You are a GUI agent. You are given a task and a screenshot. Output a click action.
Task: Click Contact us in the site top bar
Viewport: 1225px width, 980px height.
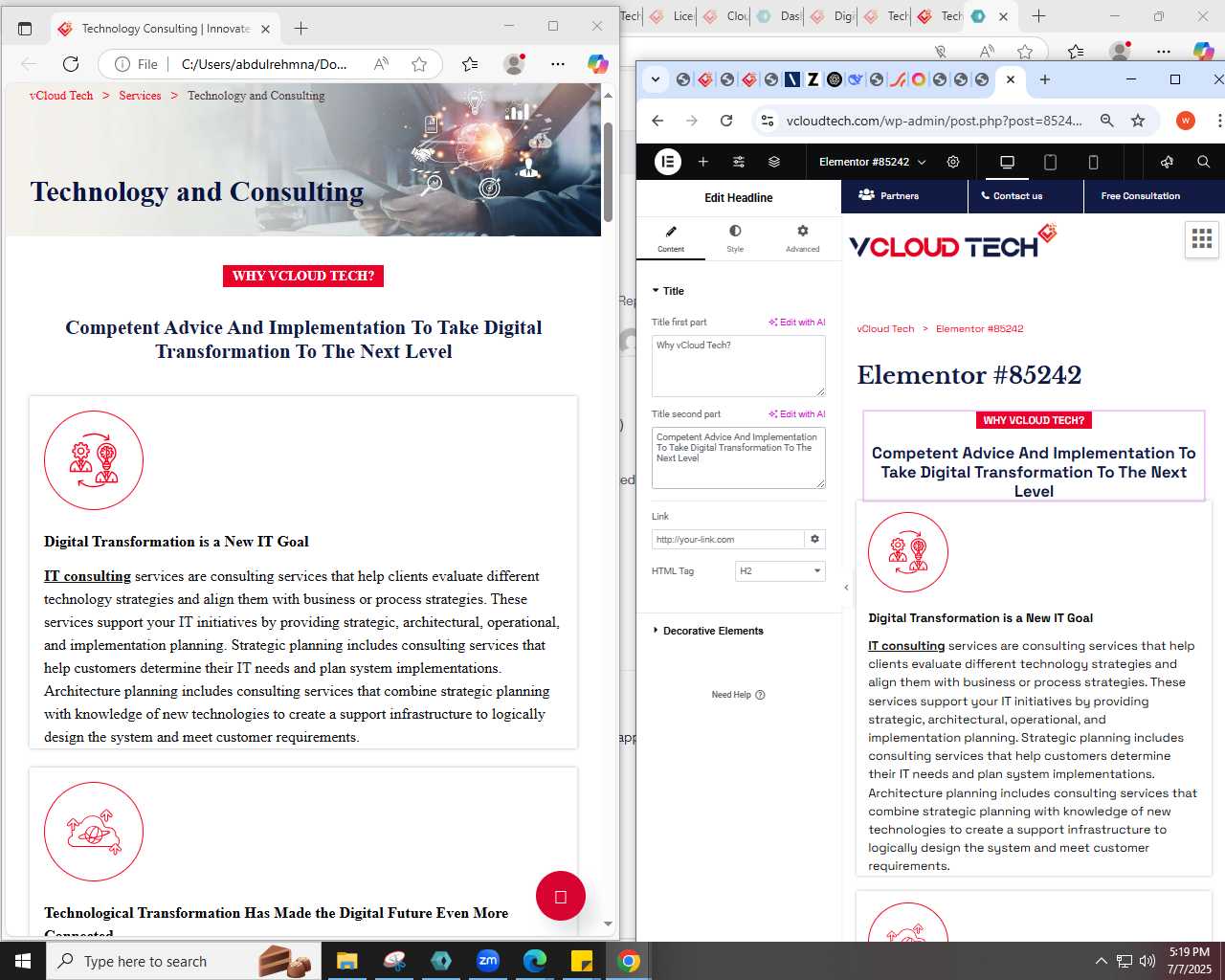pyautogui.click(x=1012, y=195)
